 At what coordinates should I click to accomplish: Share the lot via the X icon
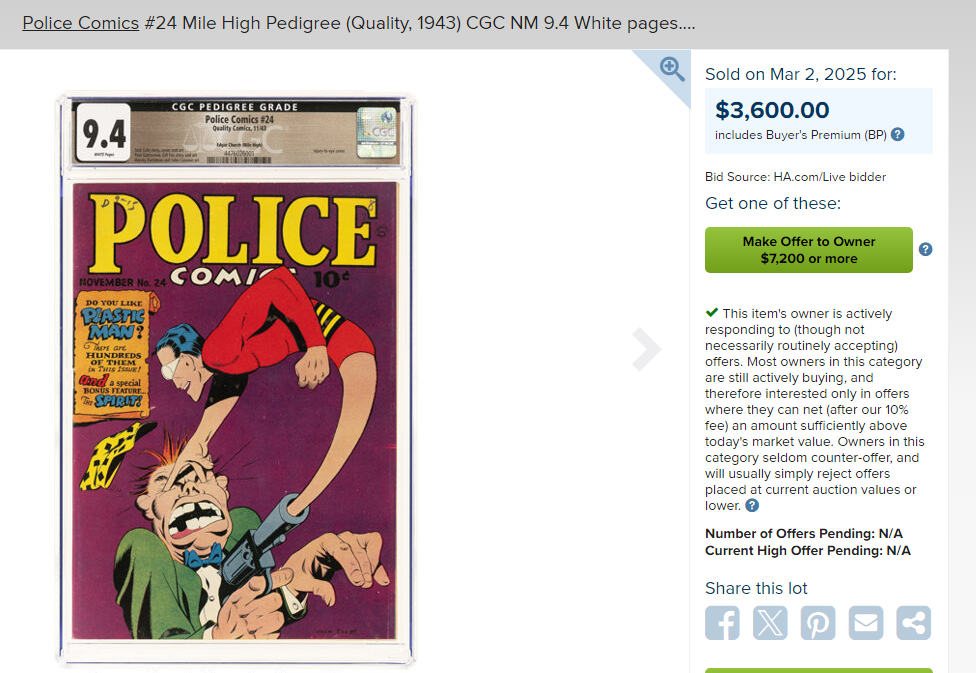770,622
